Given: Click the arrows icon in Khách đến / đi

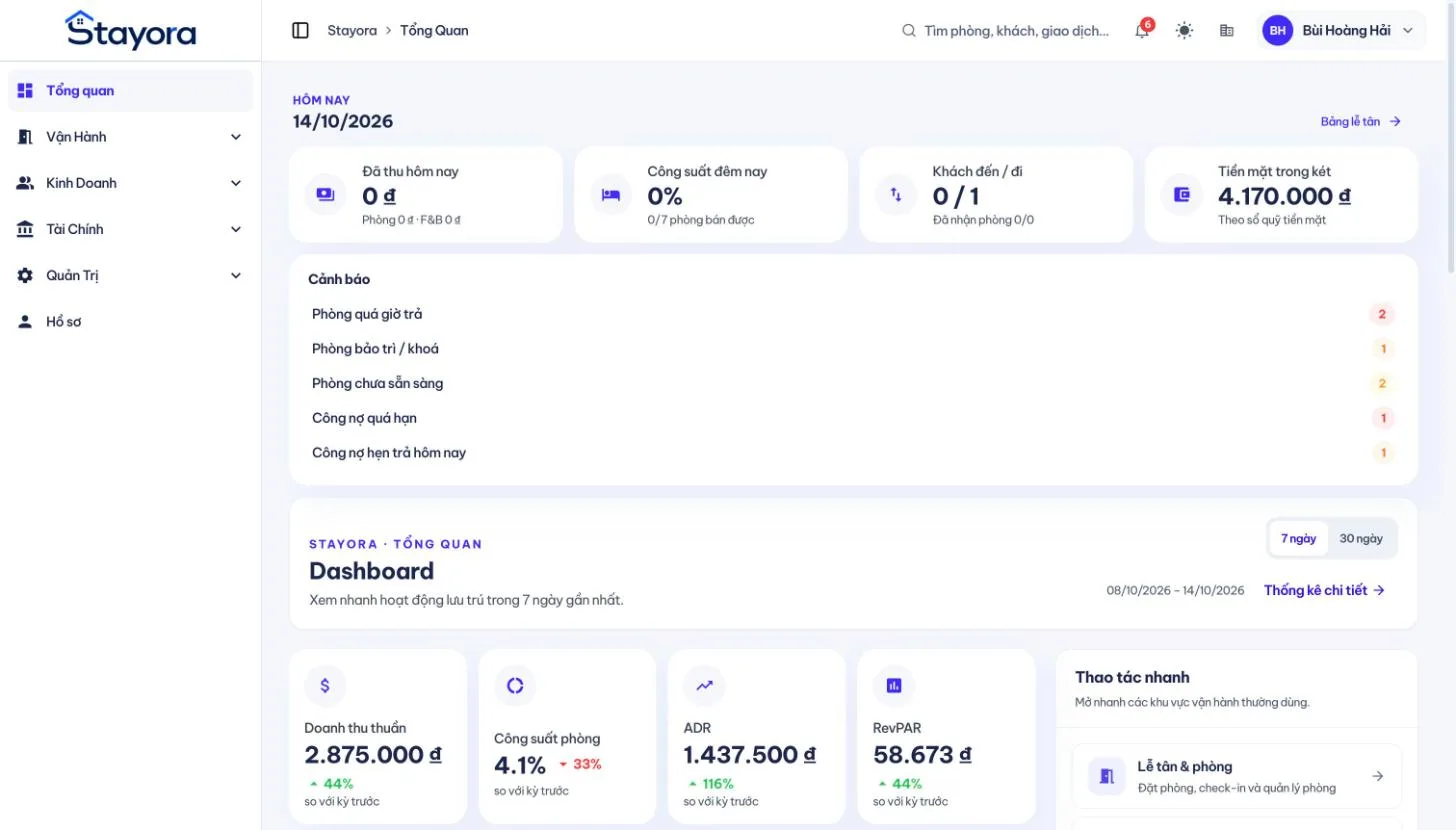Looking at the screenshot, I should point(896,194).
